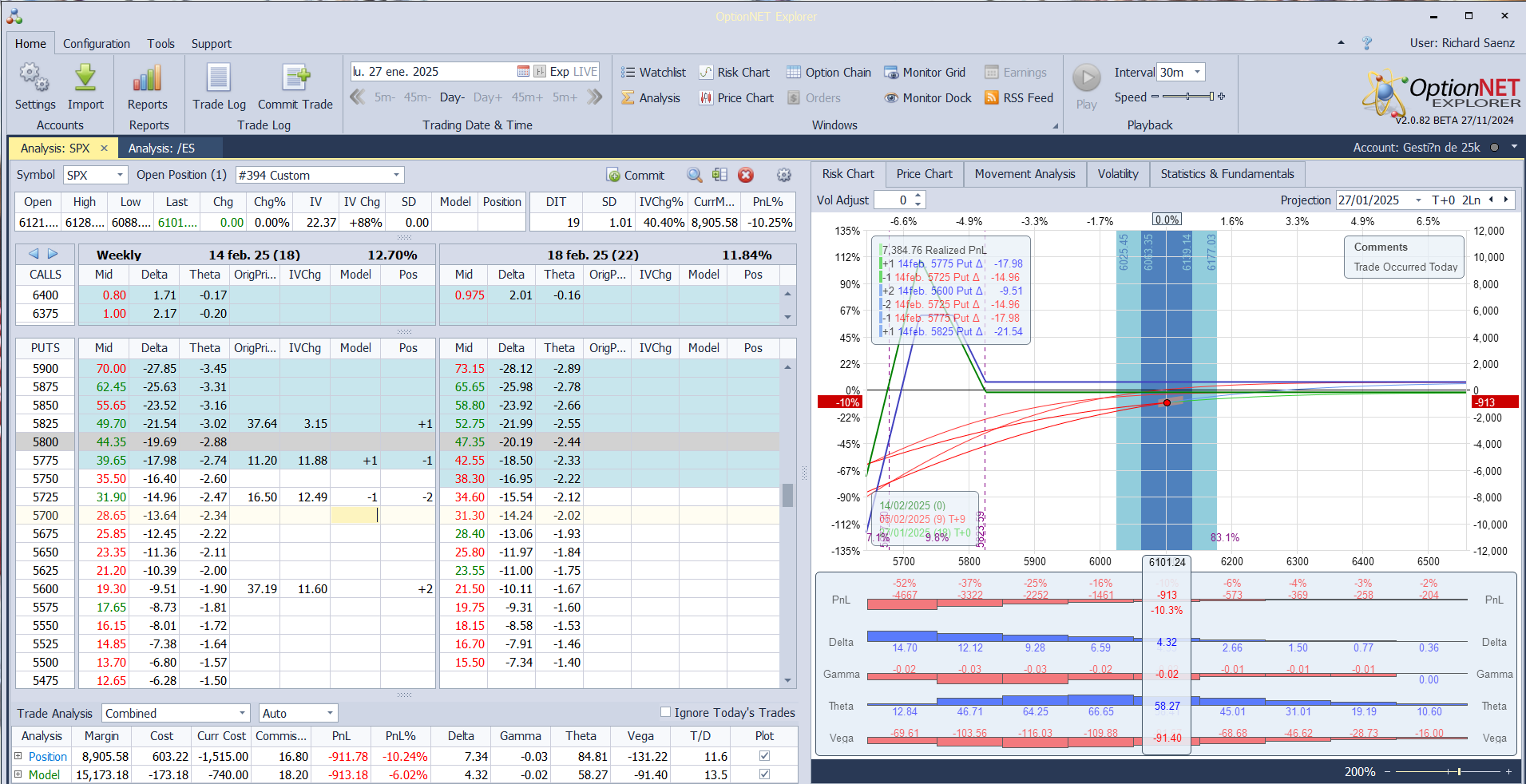Click the previous expiration left arrow
The width and height of the screenshot is (1526, 784).
(x=34, y=254)
